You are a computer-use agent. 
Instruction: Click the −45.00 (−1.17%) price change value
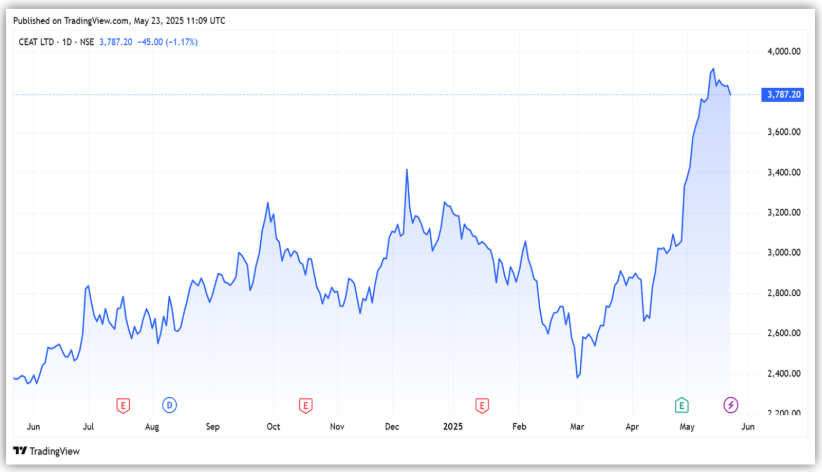pos(170,40)
